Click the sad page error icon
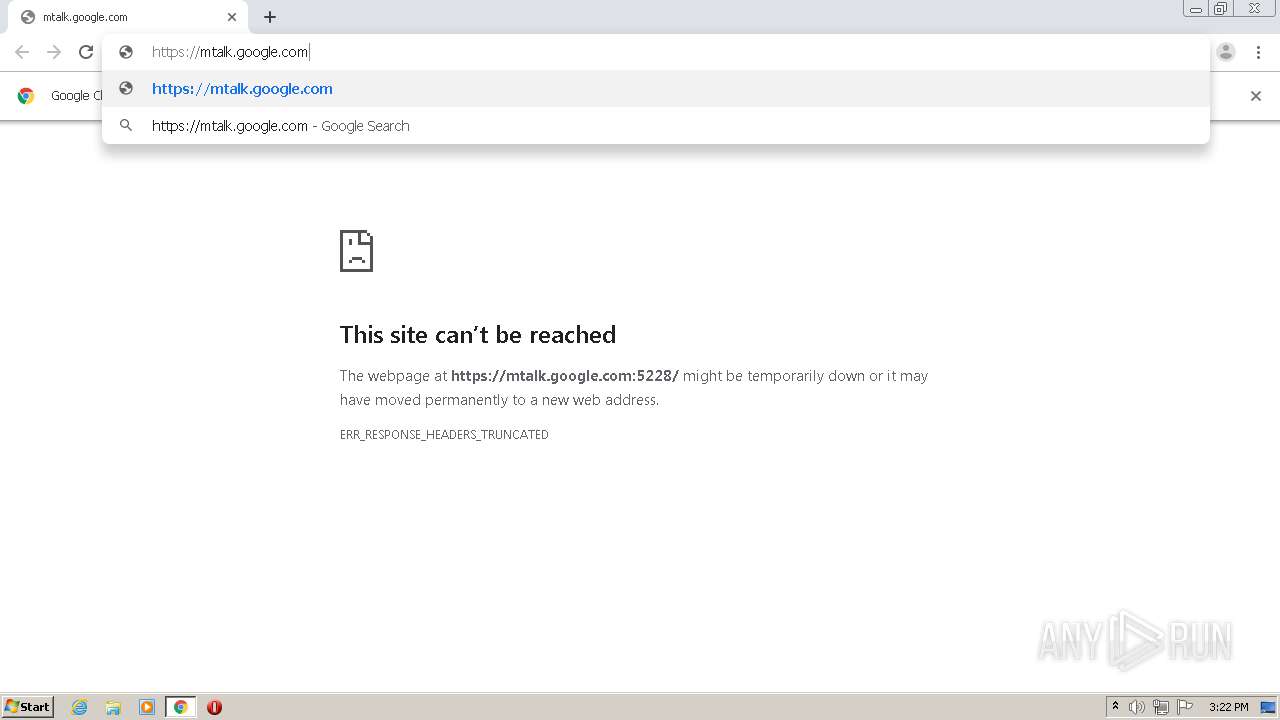 [356, 251]
